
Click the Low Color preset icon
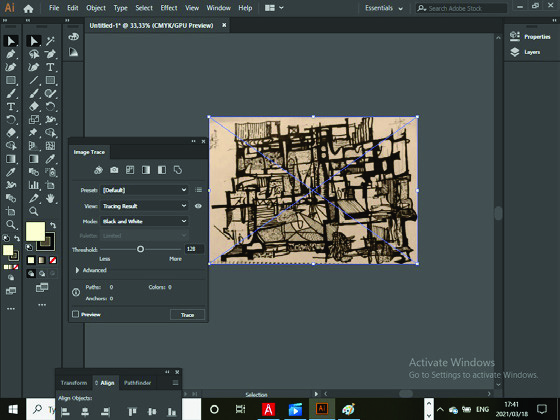pyautogui.click(x=130, y=170)
